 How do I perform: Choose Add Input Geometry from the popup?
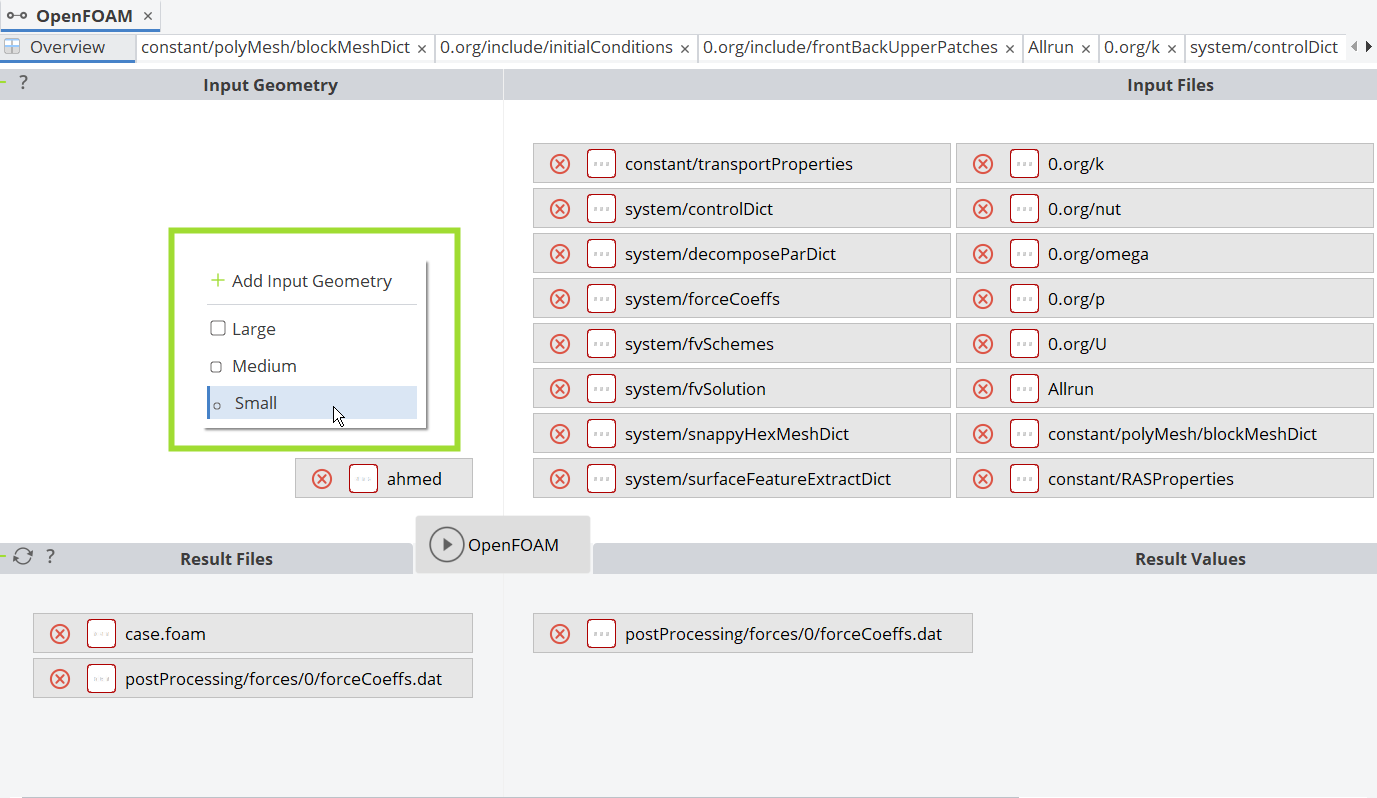click(x=311, y=281)
